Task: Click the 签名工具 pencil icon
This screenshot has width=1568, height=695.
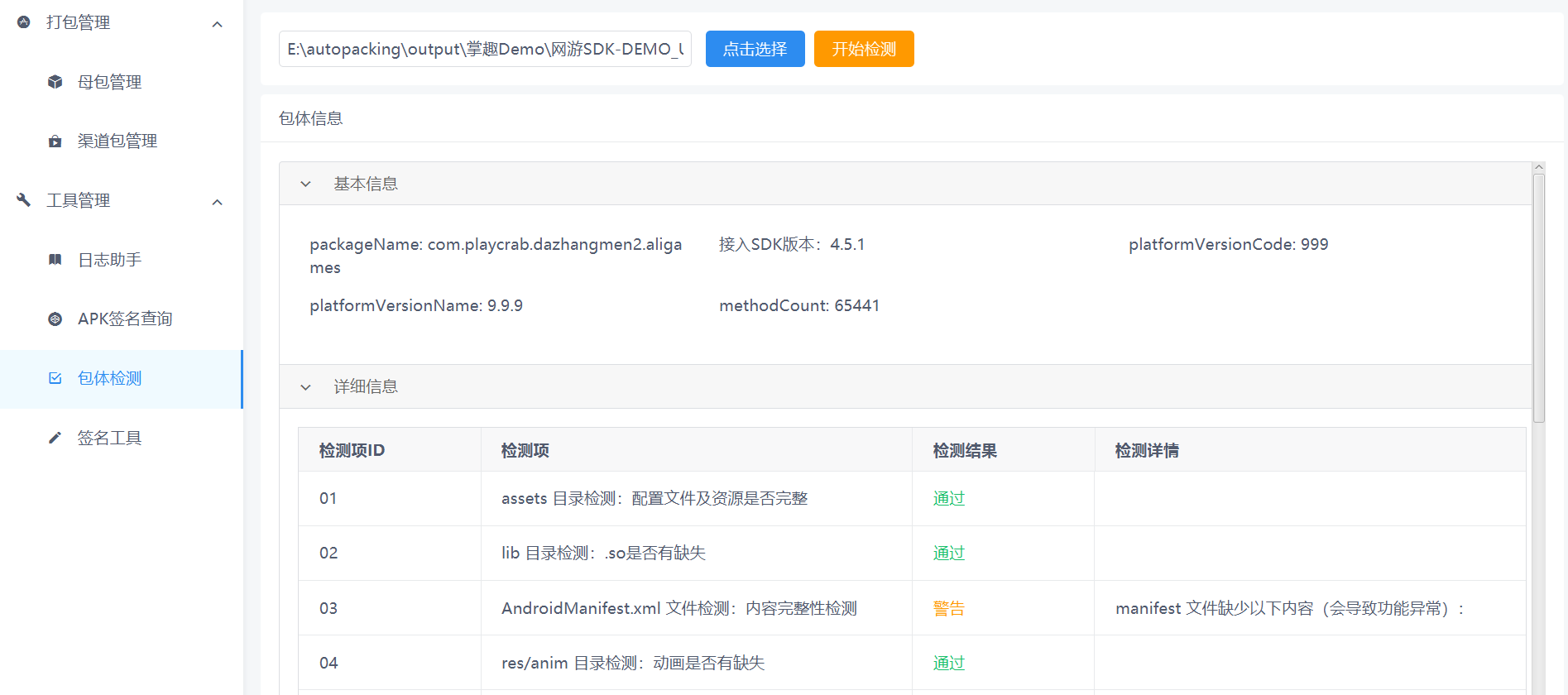Action: pyautogui.click(x=55, y=438)
